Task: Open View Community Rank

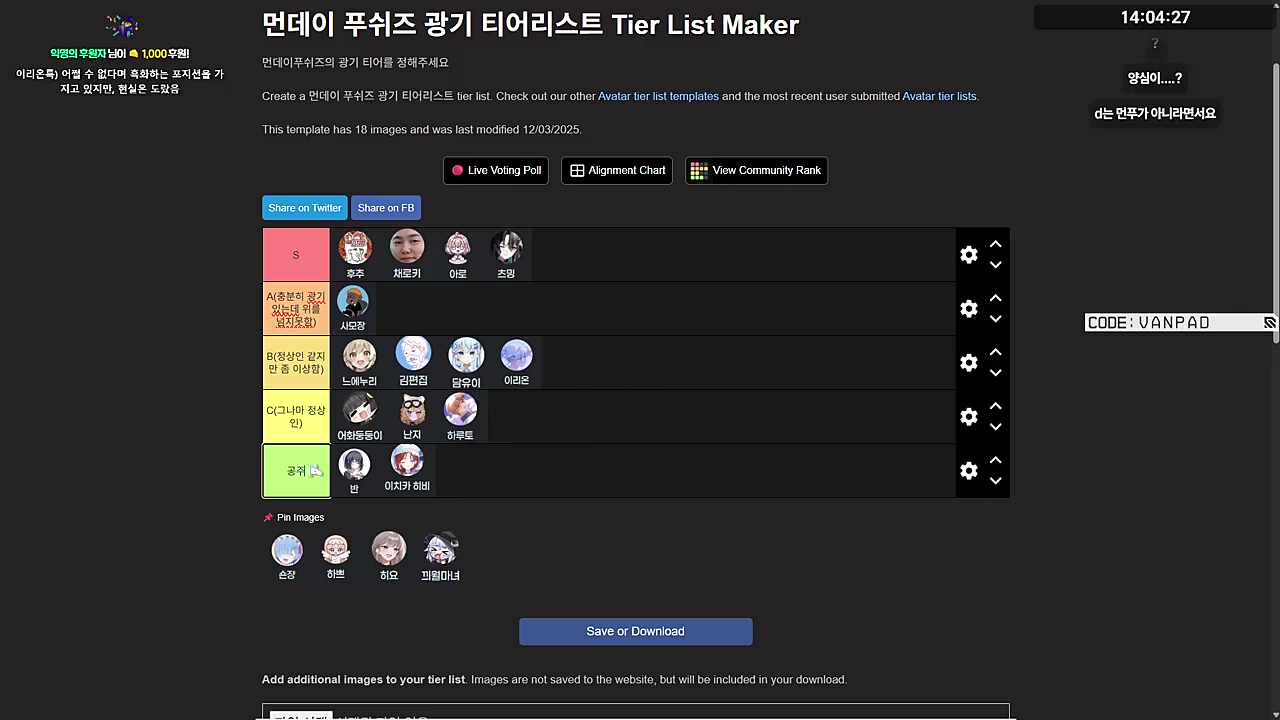Action: point(756,170)
